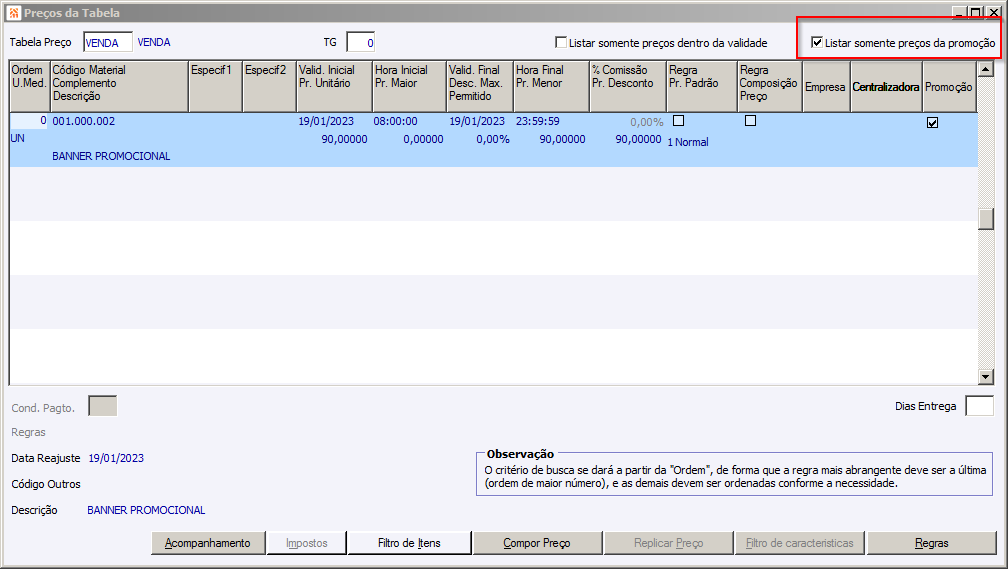Click the 0,00% commission cell
Viewport: 1008px width, 569px height.
coord(647,122)
